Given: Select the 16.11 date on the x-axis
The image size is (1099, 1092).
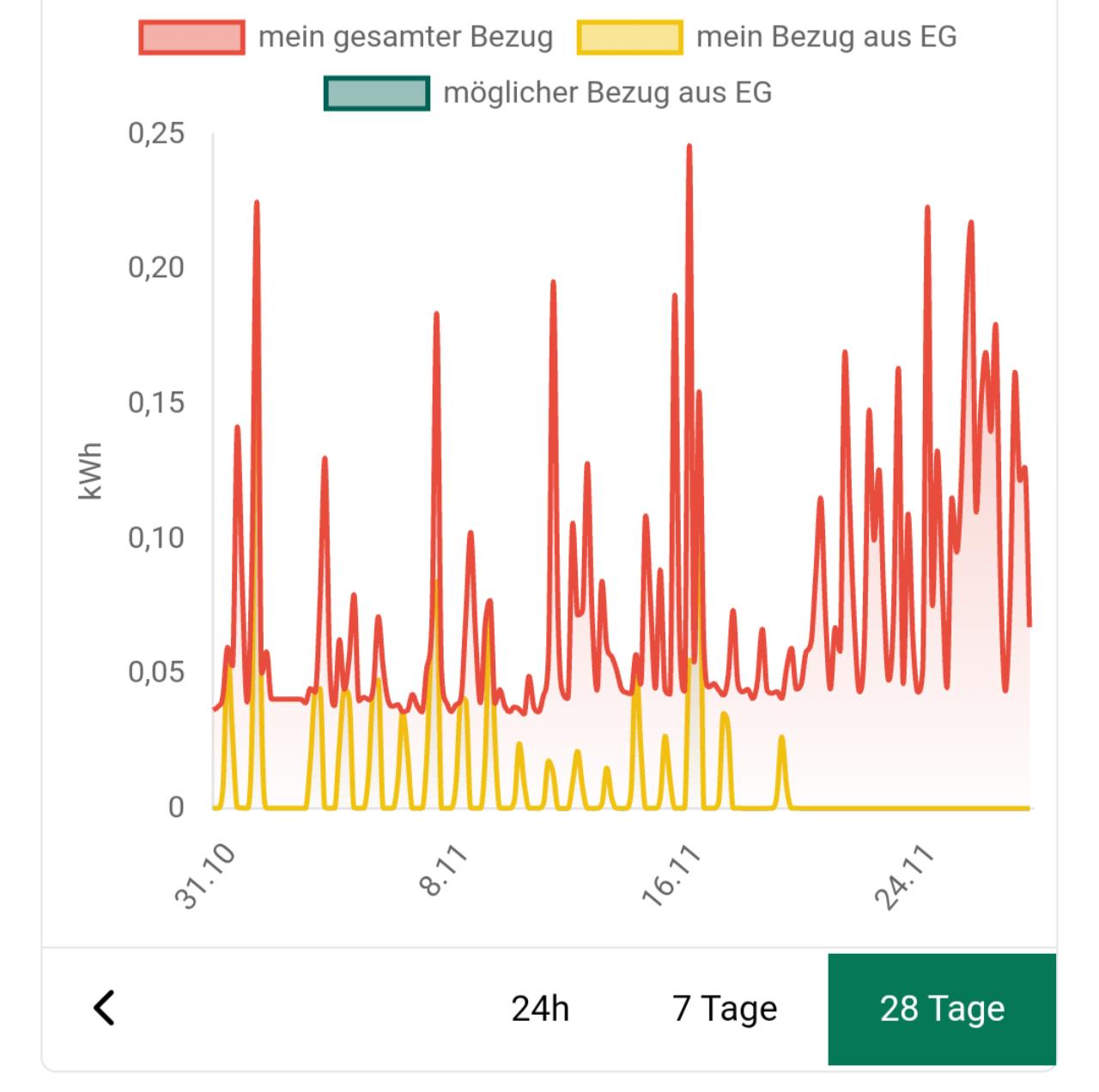Looking at the screenshot, I should (x=671, y=876).
